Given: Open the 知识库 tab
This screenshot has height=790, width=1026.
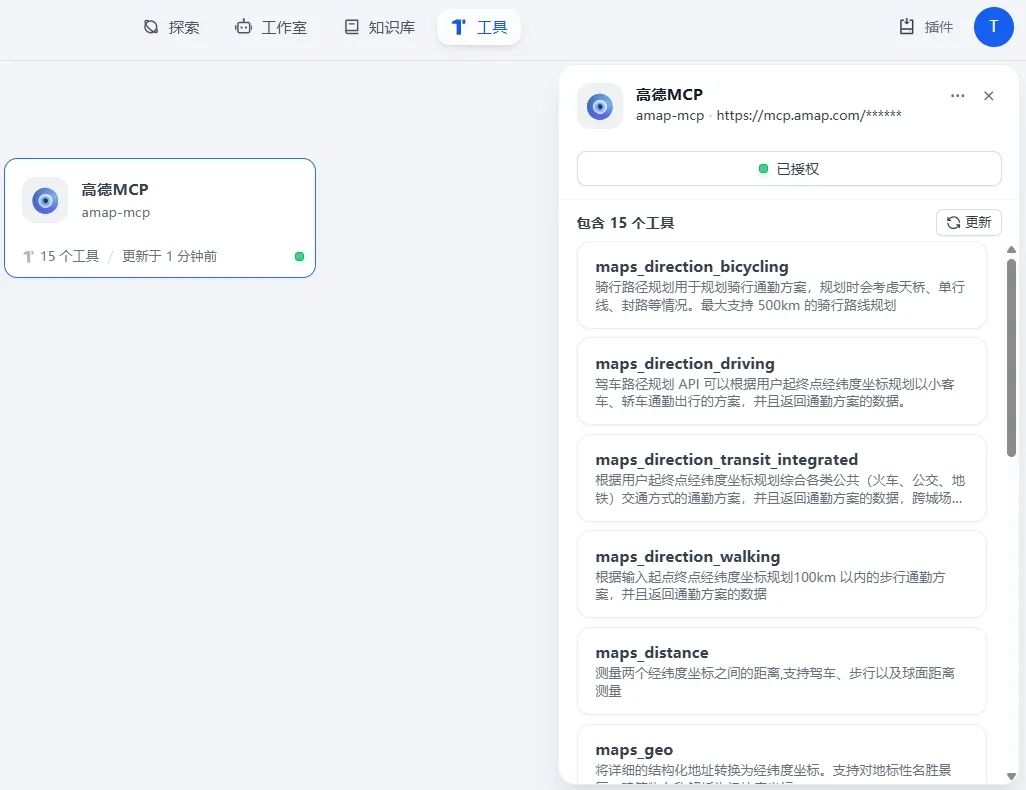Looking at the screenshot, I should pyautogui.click(x=380, y=27).
